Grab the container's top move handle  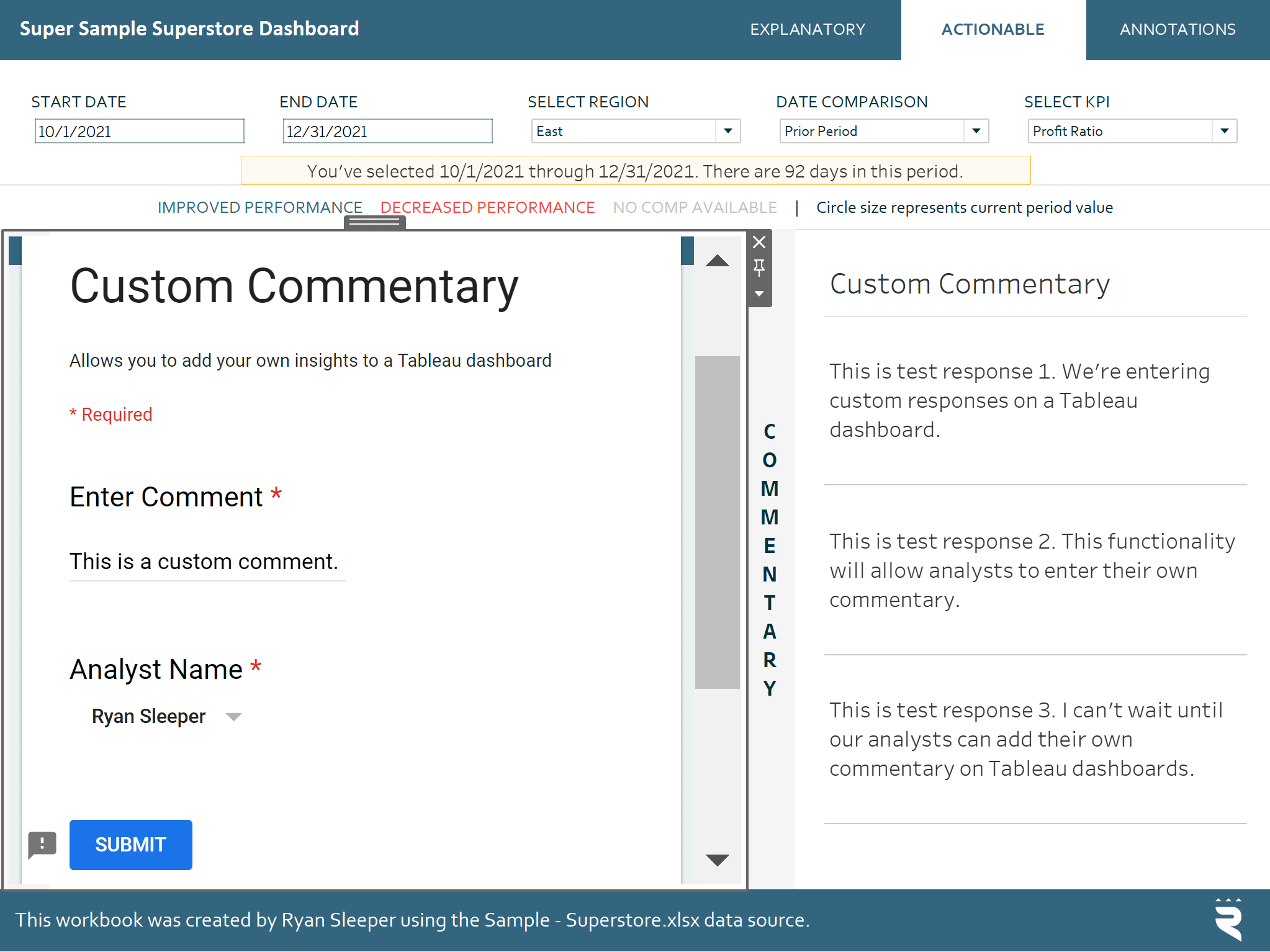point(374,222)
